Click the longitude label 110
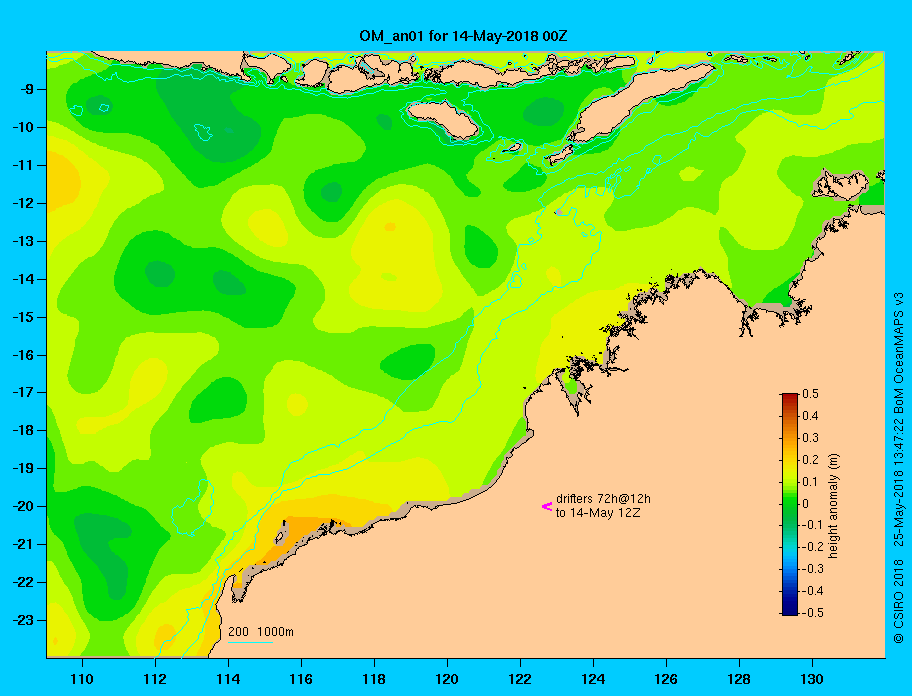 (82, 679)
